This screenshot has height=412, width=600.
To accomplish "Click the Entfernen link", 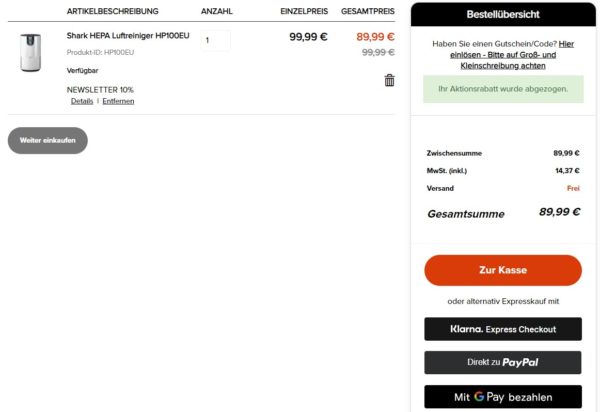I will pyautogui.click(x=118, y=101).
